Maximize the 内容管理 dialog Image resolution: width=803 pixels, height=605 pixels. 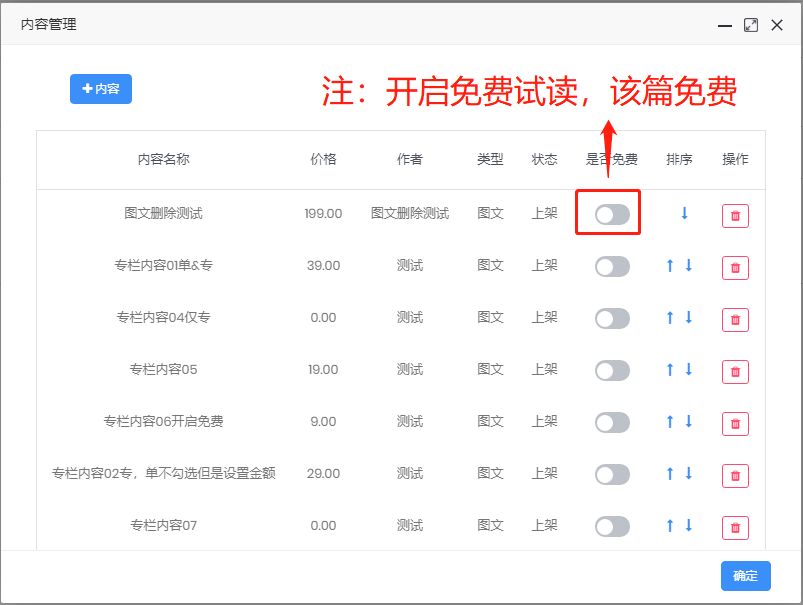751,25
